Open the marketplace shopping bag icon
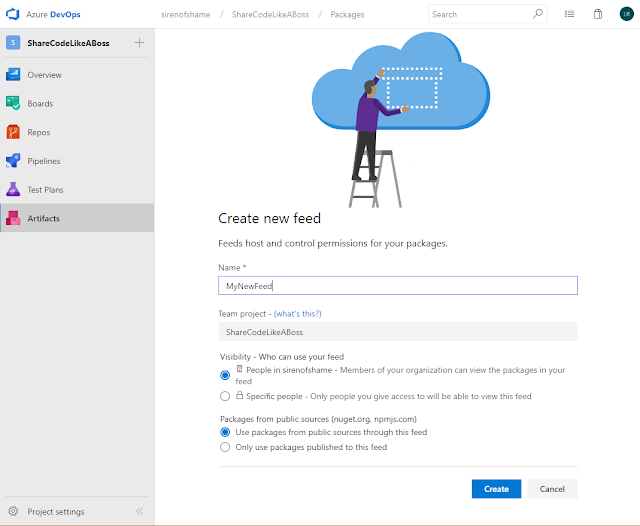Image resolution: width=640 pixels, height=526 pixels. pos(598,14)
